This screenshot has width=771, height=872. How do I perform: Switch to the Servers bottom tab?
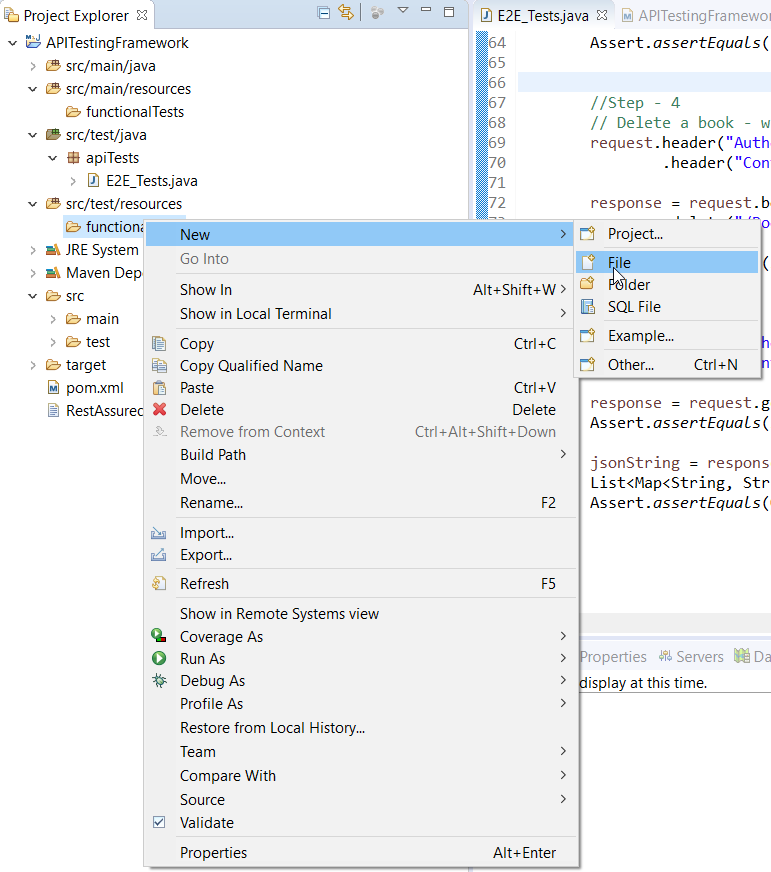pos(691,657)
